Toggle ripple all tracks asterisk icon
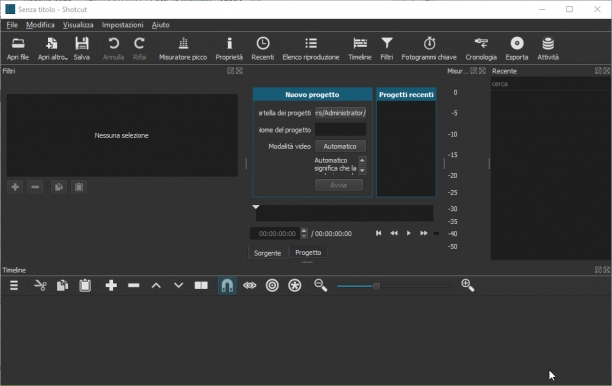The image size is (612, 386). [x=295, y=286]
